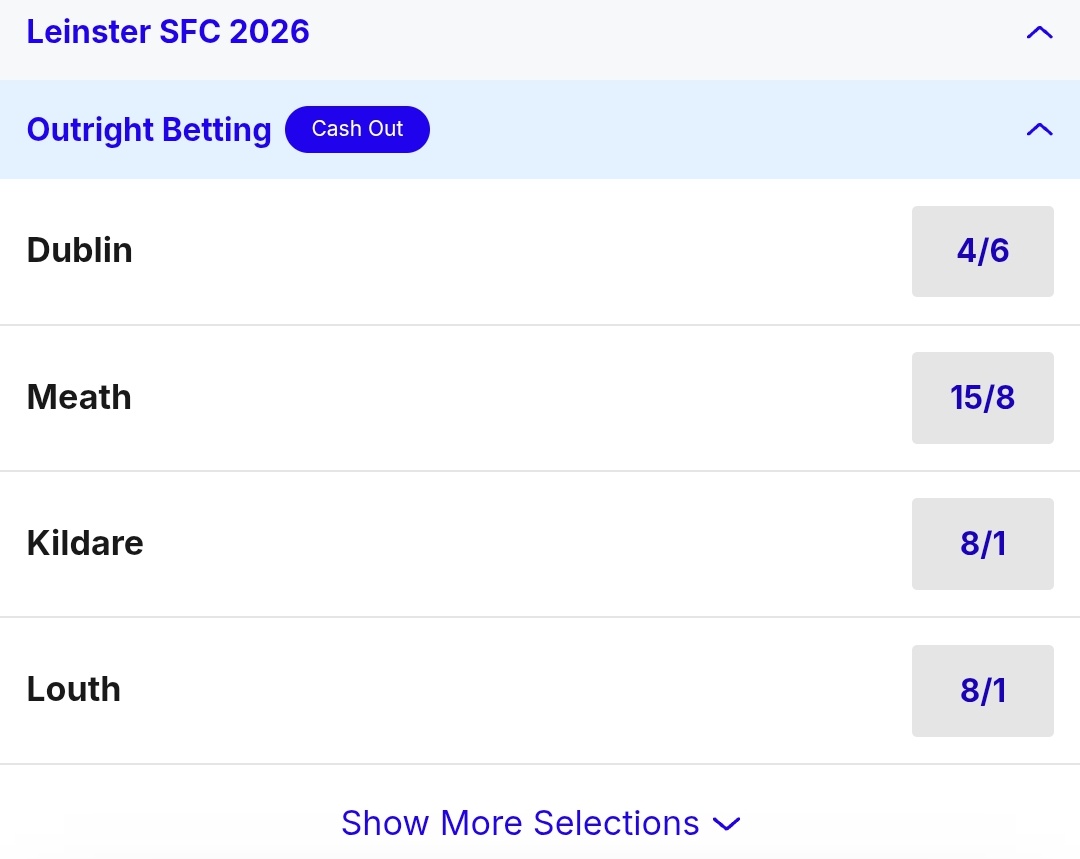Click the Louth selection row
This screenshot has height=859, width=1080.
tap(500, 690)
